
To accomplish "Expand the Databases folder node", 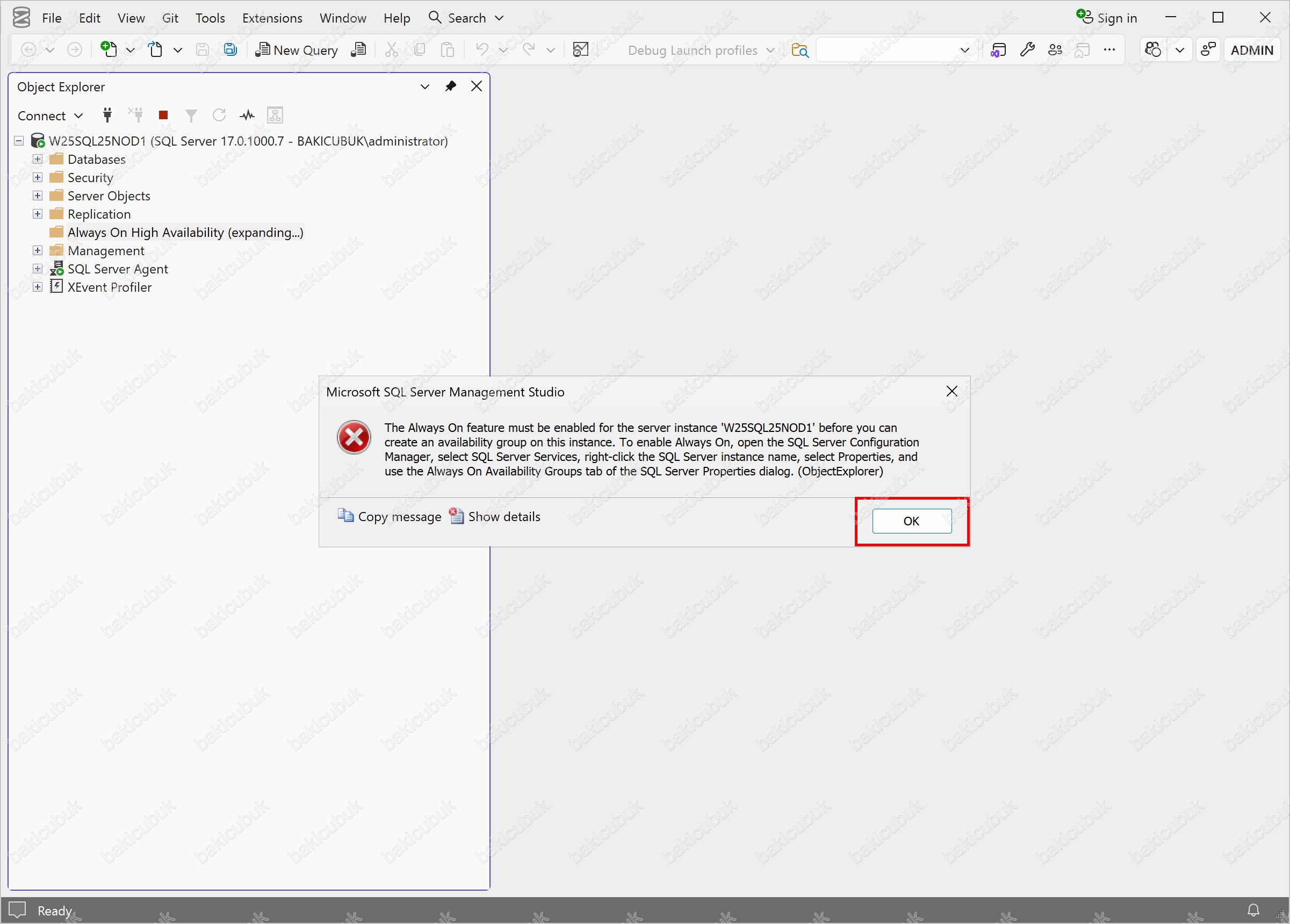I will click(38, 159).
